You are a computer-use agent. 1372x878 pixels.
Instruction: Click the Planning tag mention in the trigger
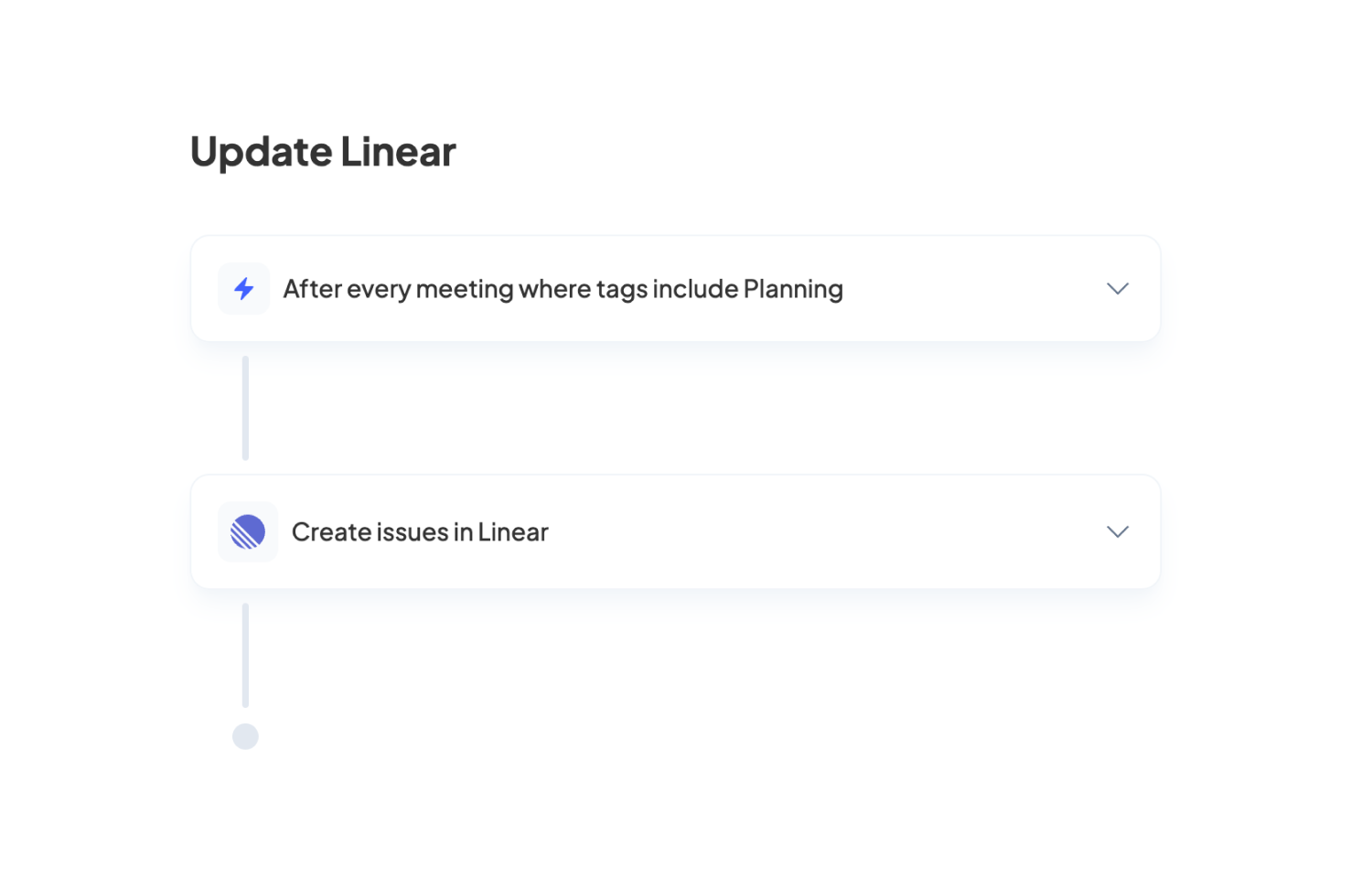coord(792,288)
